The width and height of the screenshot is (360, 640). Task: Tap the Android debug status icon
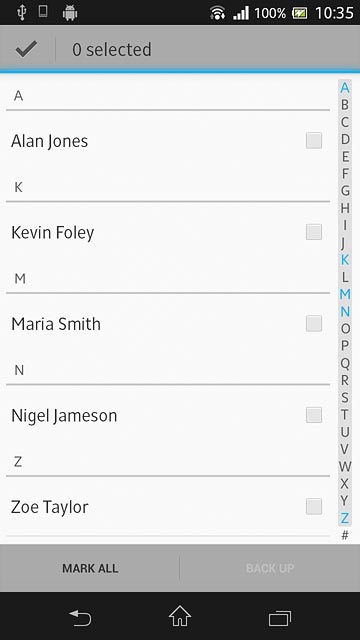point(70,13)
